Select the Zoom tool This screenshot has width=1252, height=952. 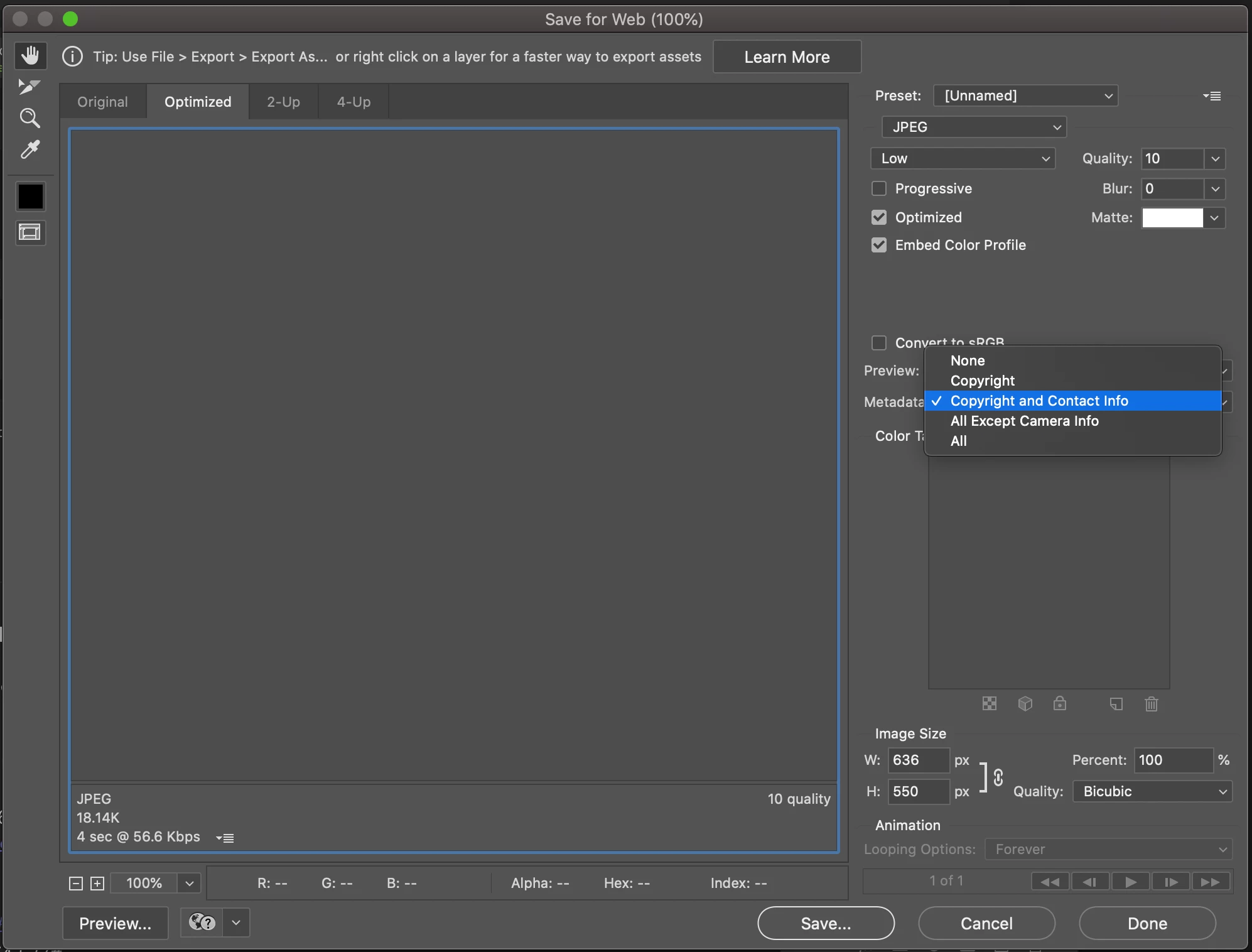pos(30,118)
